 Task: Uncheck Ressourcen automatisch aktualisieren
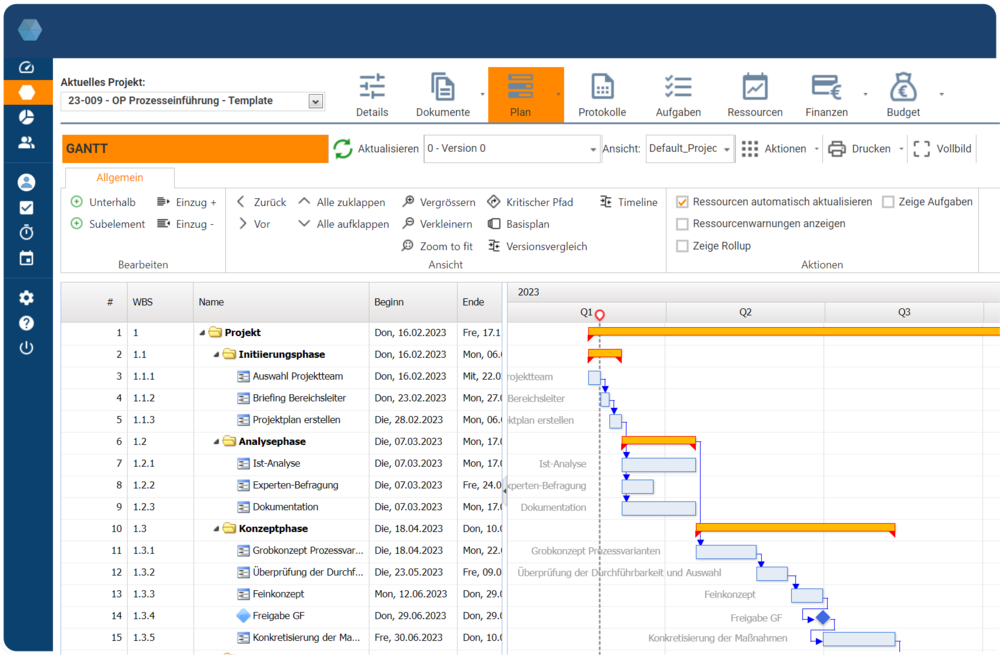(683, 202)
